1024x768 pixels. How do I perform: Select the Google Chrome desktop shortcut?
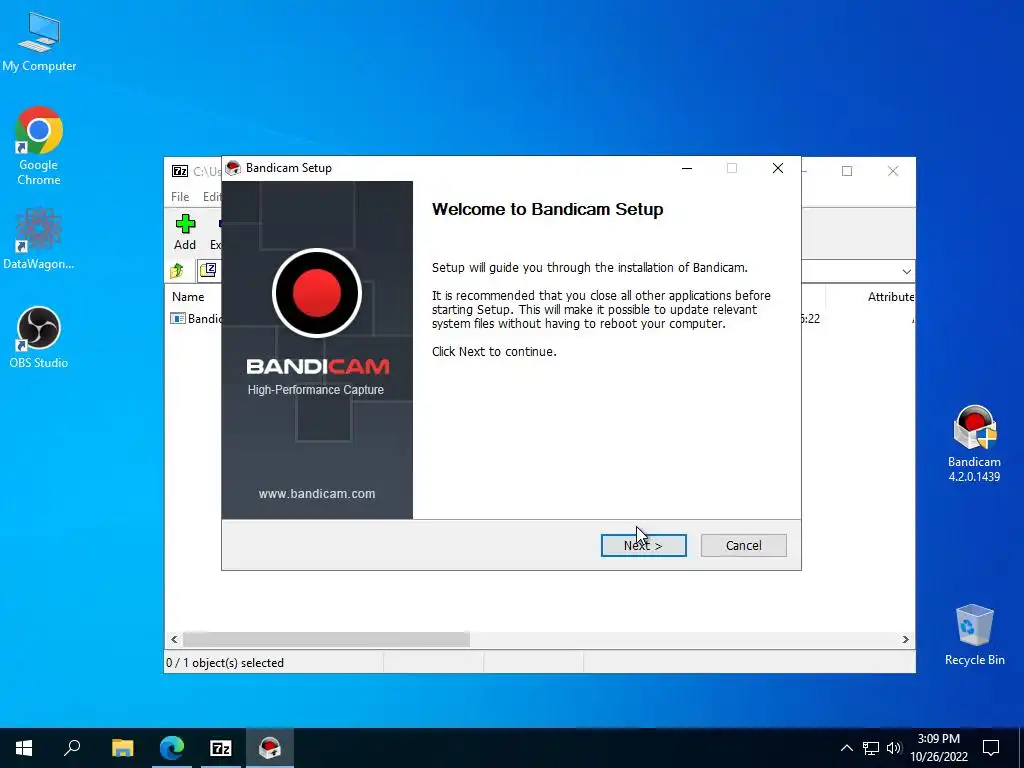click(x=39, y=146)
